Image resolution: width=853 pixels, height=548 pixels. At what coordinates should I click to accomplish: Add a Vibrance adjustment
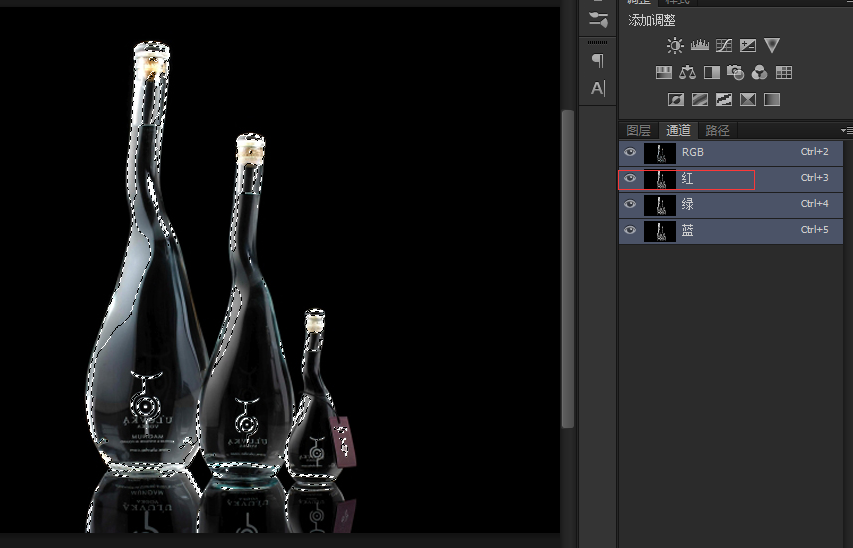[x=772, y=45]
